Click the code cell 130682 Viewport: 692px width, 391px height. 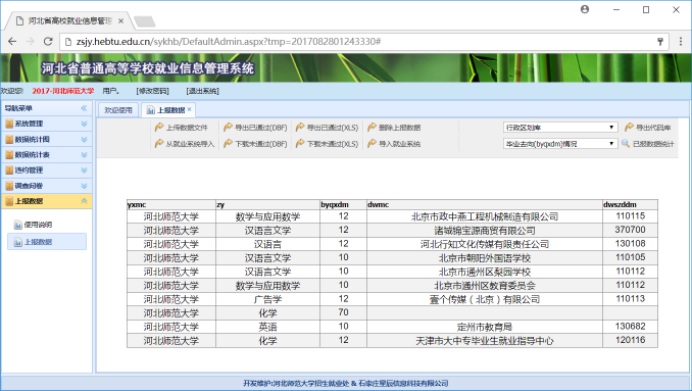pos(630,327)
